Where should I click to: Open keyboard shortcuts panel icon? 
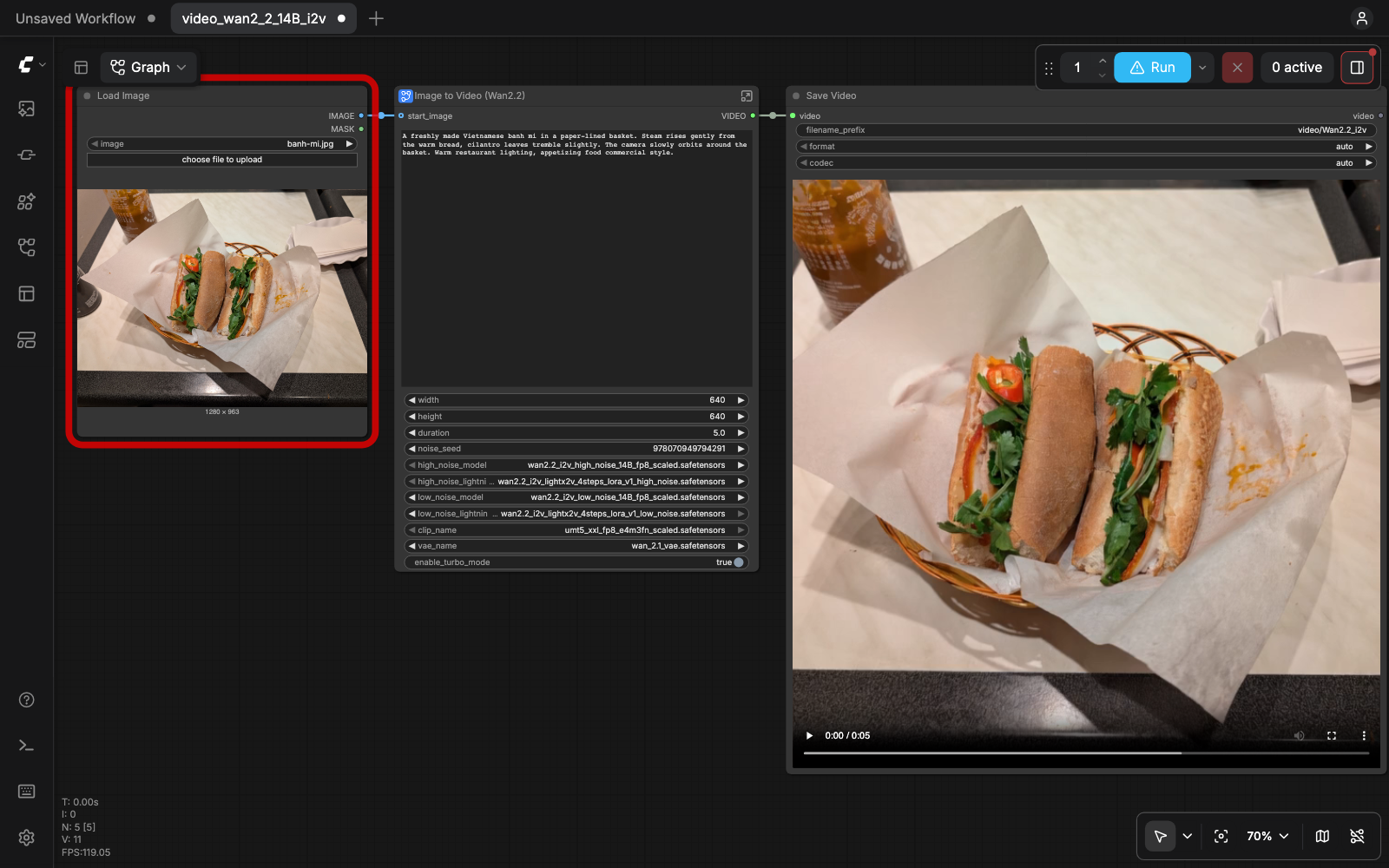point(27,792)
